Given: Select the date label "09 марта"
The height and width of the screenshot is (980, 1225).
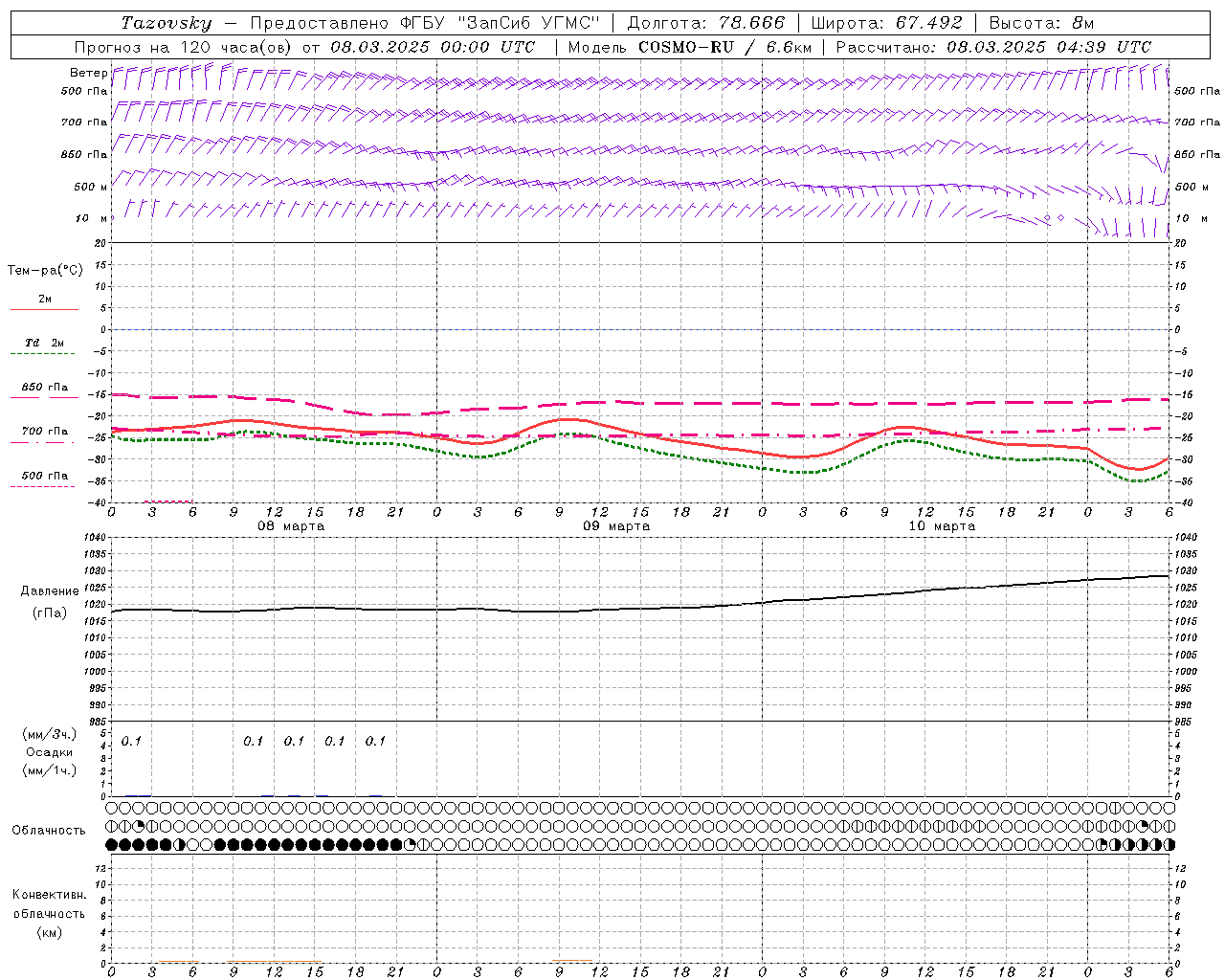Looking at the screenshot, I should coord(617,526).
